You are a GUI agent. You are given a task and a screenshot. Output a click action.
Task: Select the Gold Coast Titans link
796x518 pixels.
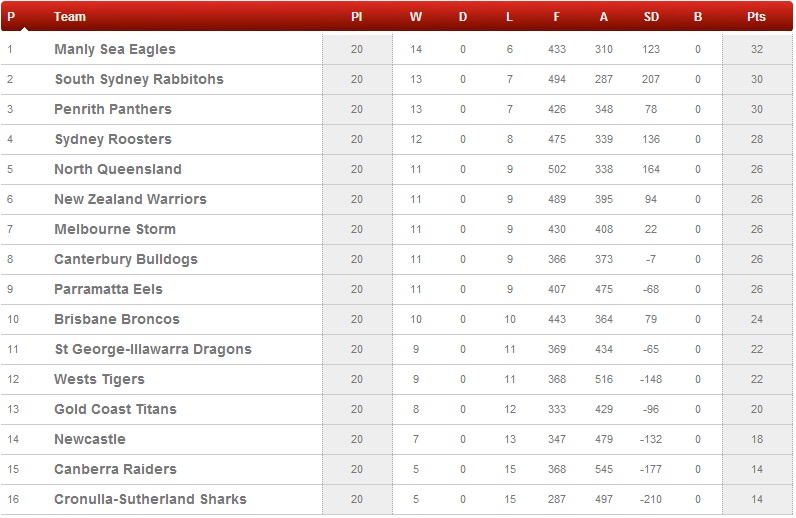point(115,409)
